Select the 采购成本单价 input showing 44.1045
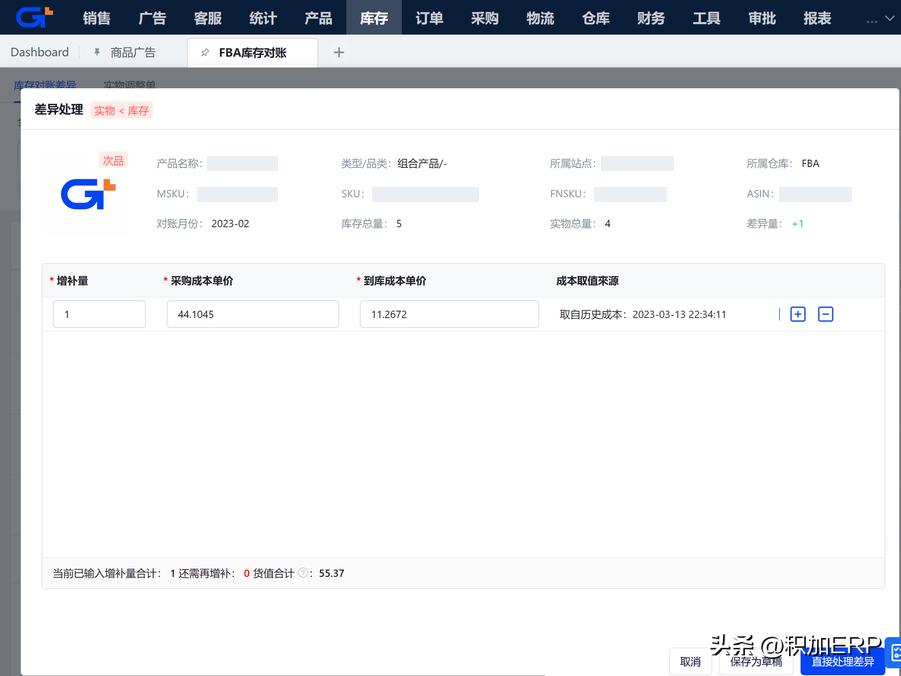Screen dimensions: 901x676 [253, 314]
